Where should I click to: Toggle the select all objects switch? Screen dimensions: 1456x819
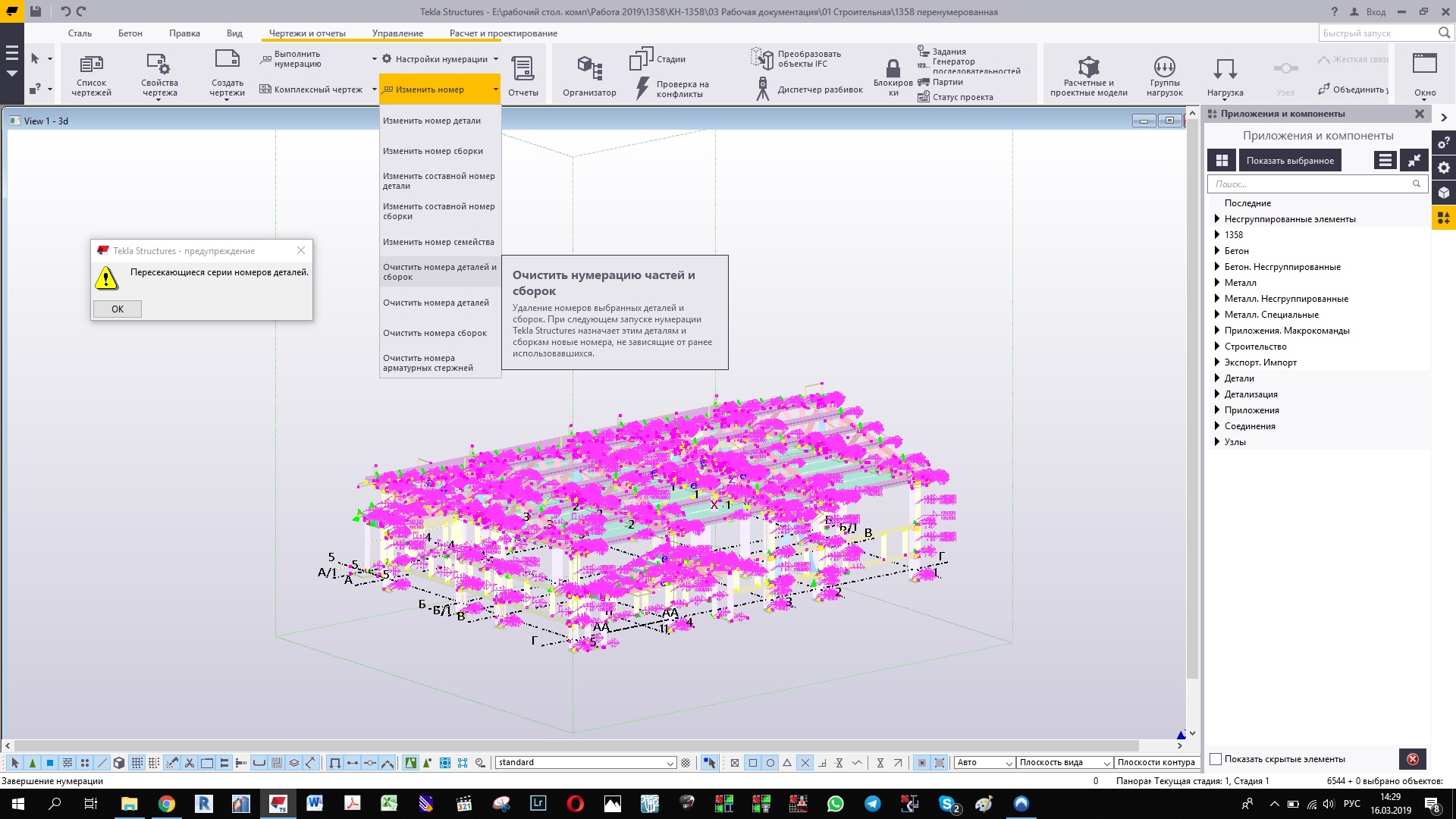15,763
